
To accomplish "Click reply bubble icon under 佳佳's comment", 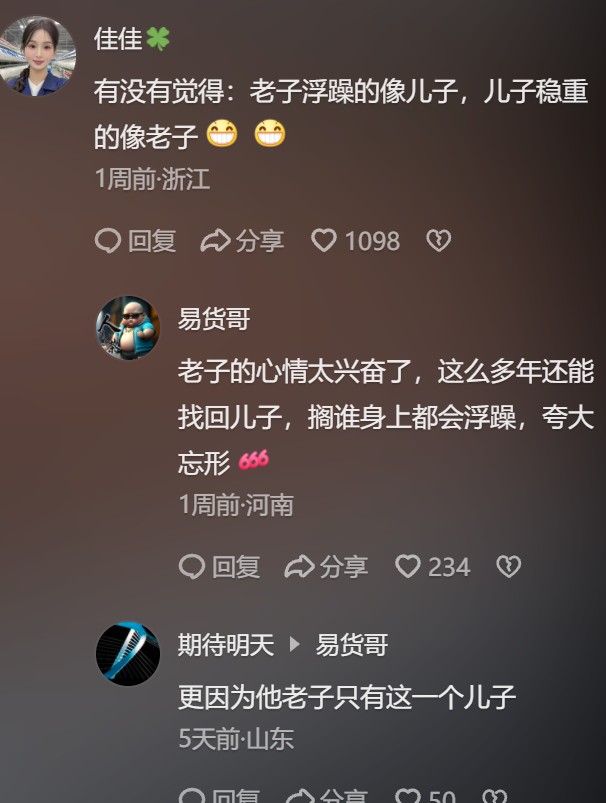I will click(108, 241).
